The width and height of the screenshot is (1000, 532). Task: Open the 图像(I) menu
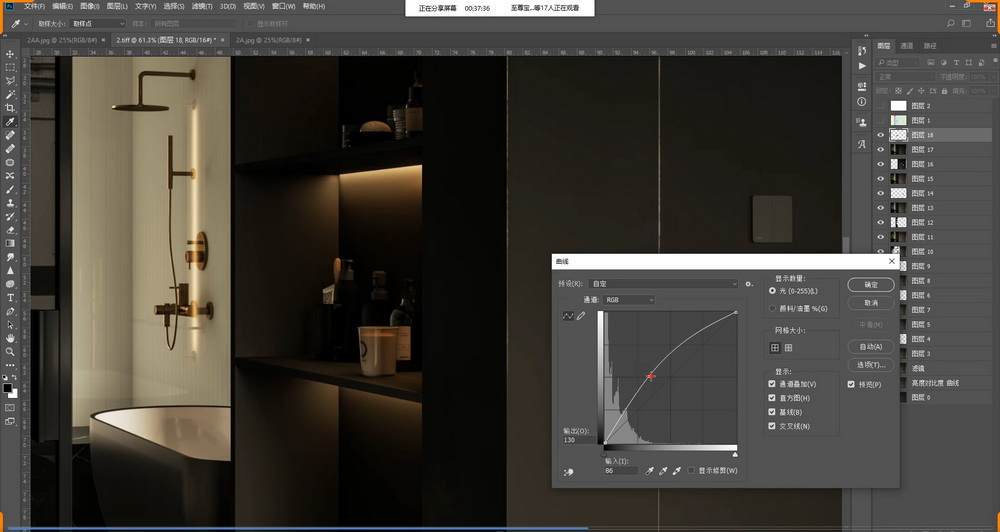coord(89,6)
